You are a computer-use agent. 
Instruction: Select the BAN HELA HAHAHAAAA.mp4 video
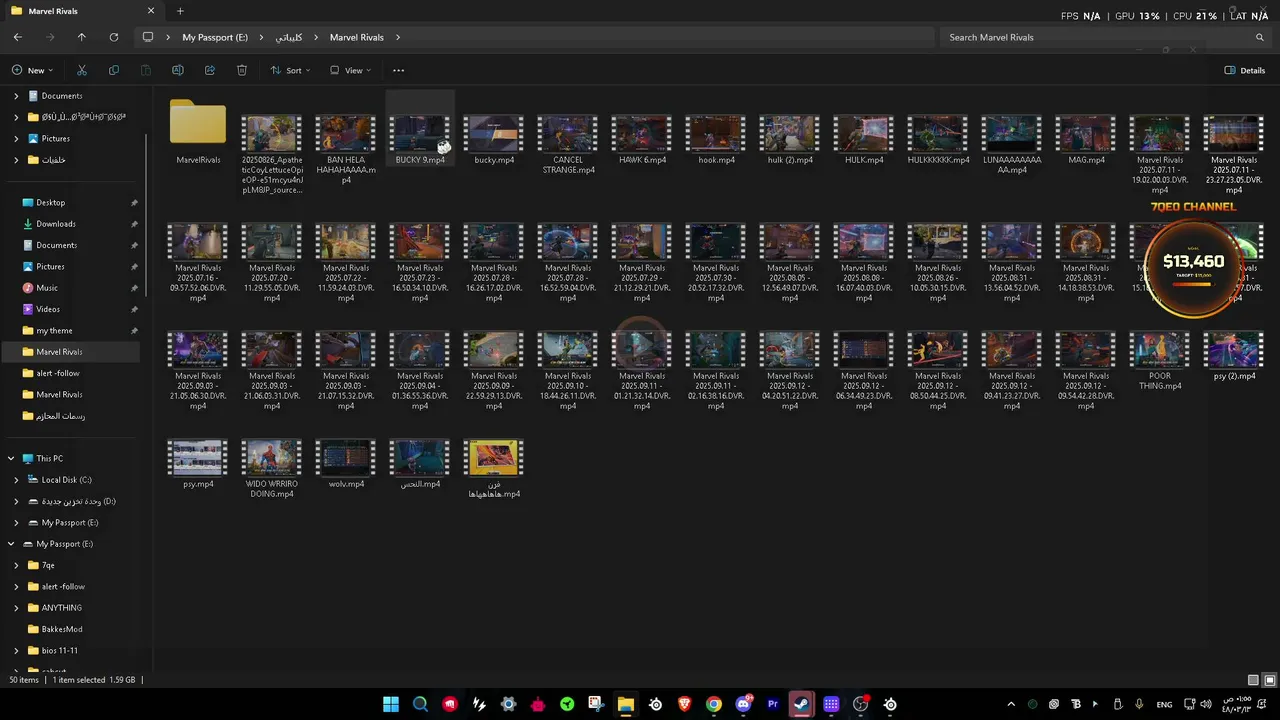tap(346, 148)
